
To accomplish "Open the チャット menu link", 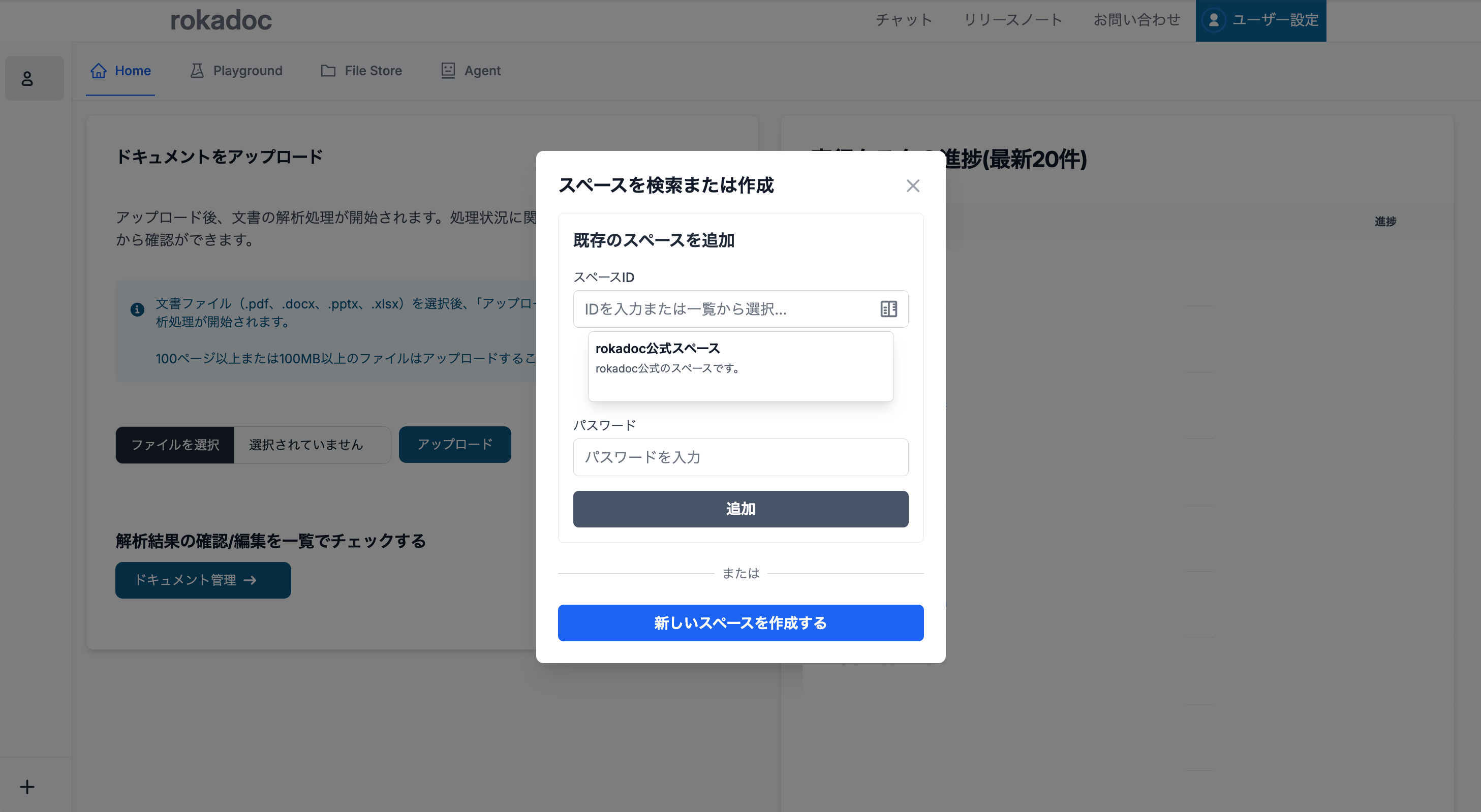I will (x=904, y=20).
